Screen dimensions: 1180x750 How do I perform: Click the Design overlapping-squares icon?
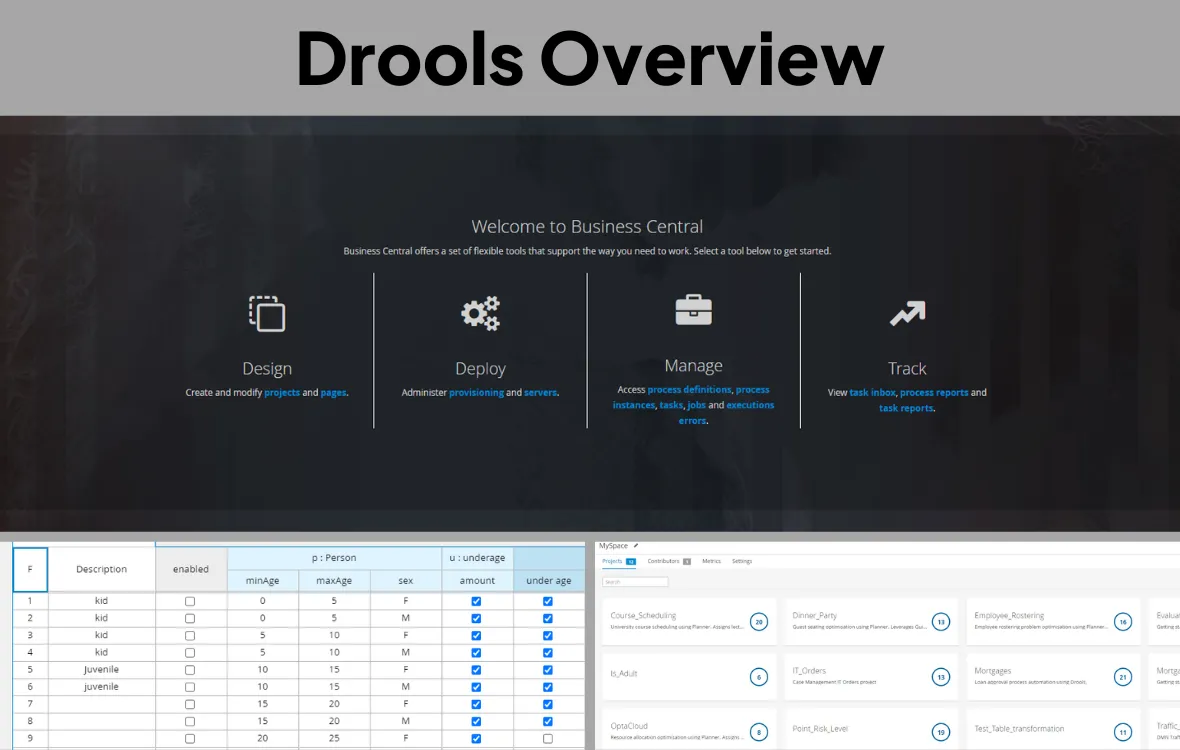267,313
